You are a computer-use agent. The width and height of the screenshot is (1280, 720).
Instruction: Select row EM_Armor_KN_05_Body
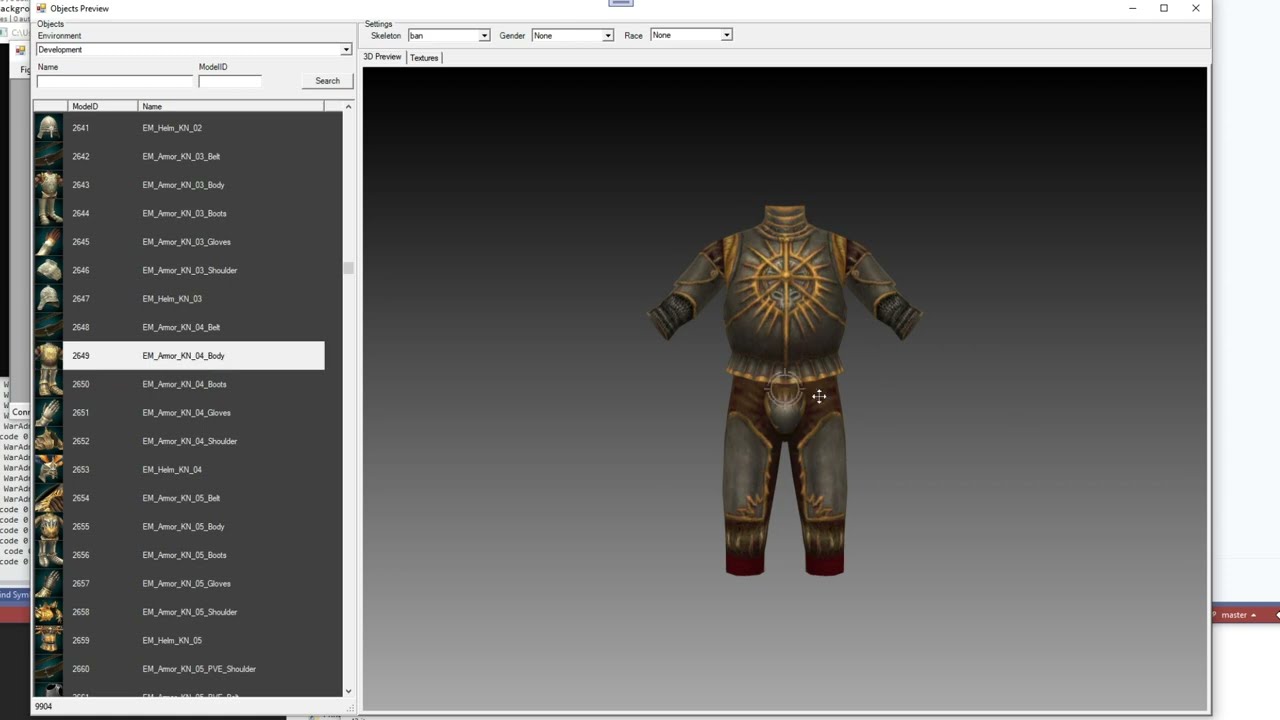194,527
